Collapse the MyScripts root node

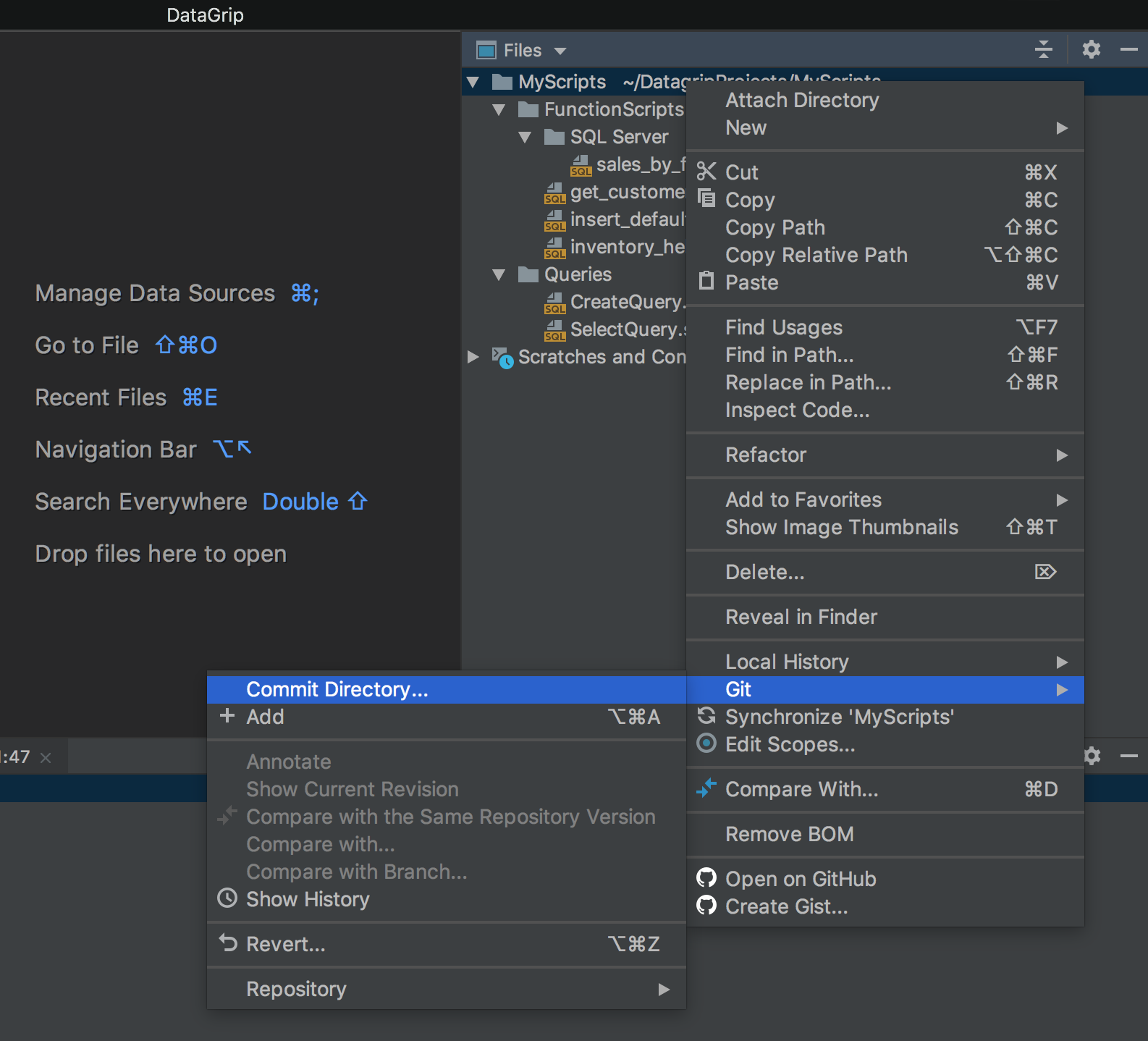click(x=473, y=82)
